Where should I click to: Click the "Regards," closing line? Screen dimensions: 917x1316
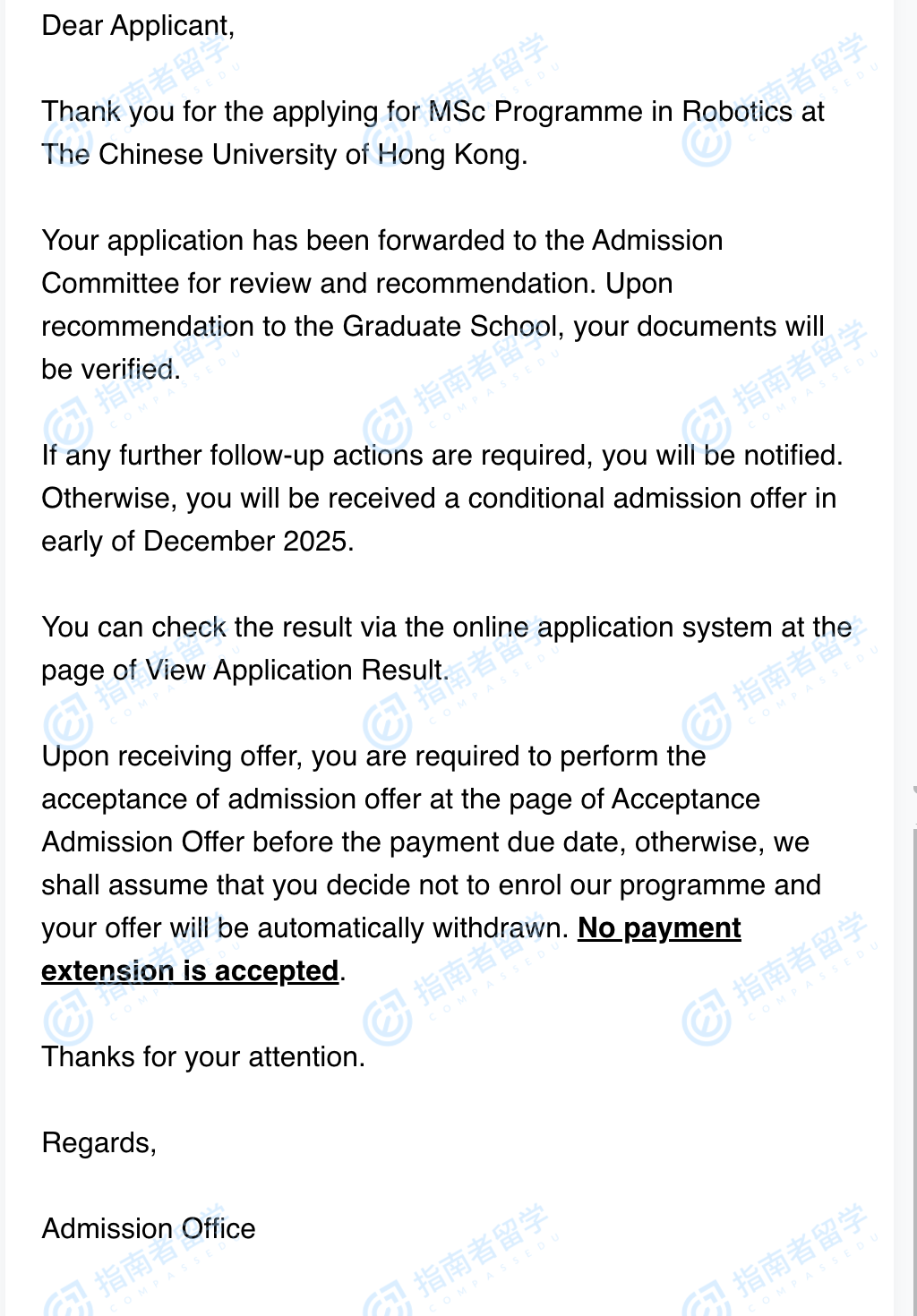click(x=99, y=1143)
